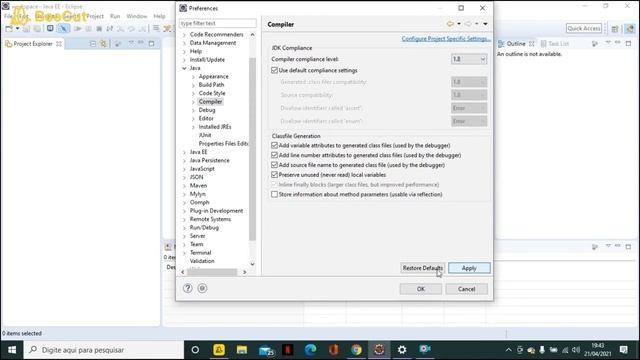The image size is (640, 360).
Task: Click the type filter text field
Action: pos(218,23)
